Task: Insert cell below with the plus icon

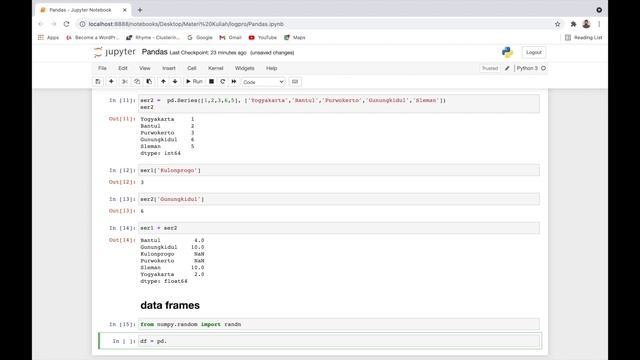Action: pyautogui.click(x=111, y=82)
